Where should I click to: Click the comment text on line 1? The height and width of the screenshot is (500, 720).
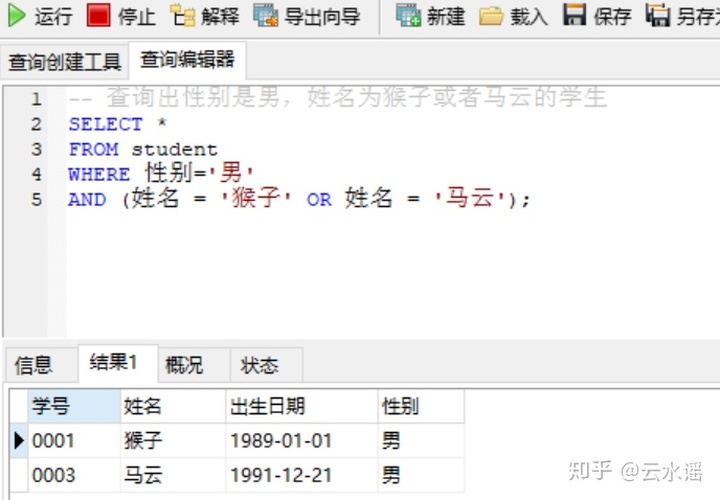click(338, 98)
